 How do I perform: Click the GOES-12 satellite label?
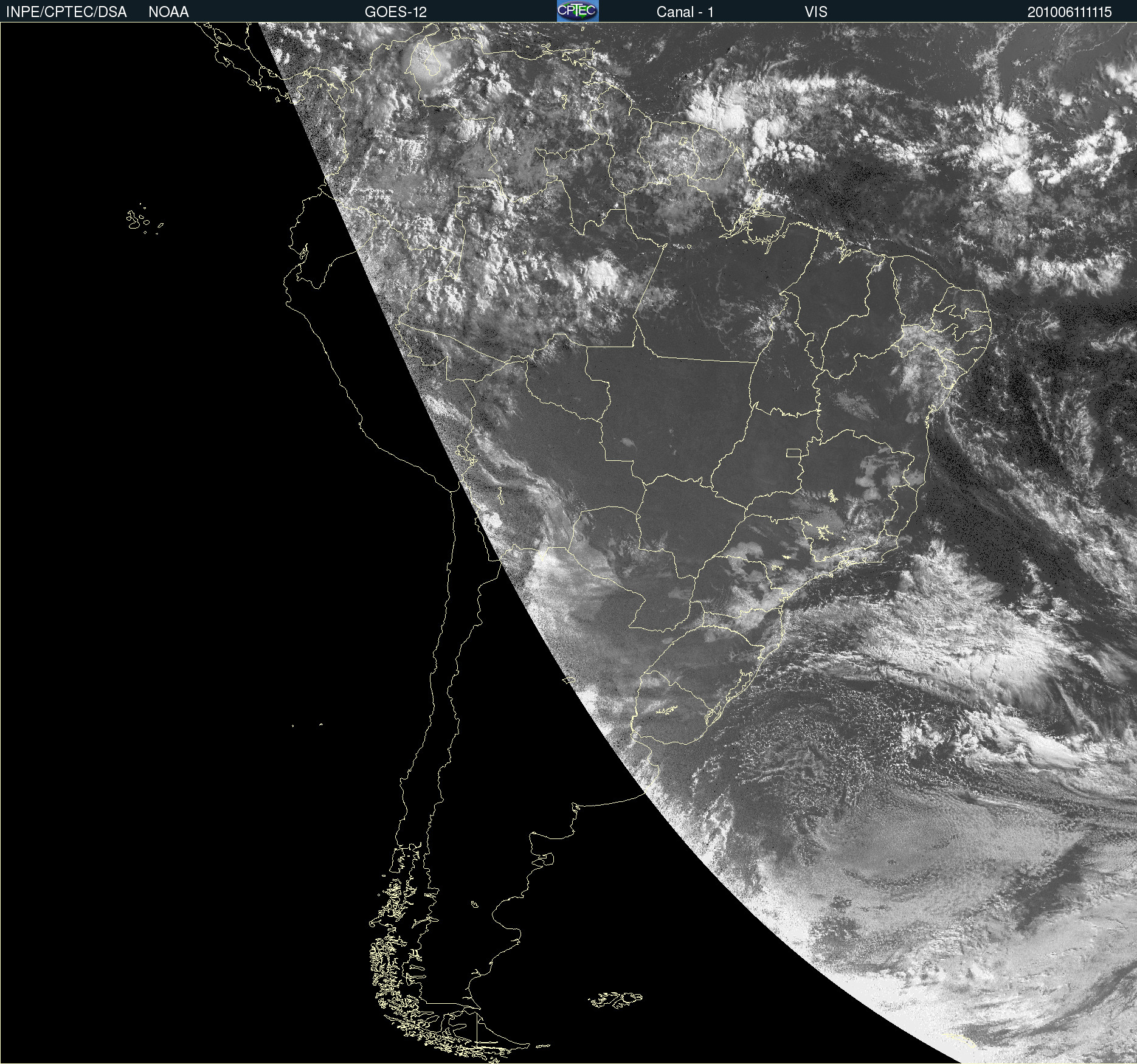pos(396,12)
